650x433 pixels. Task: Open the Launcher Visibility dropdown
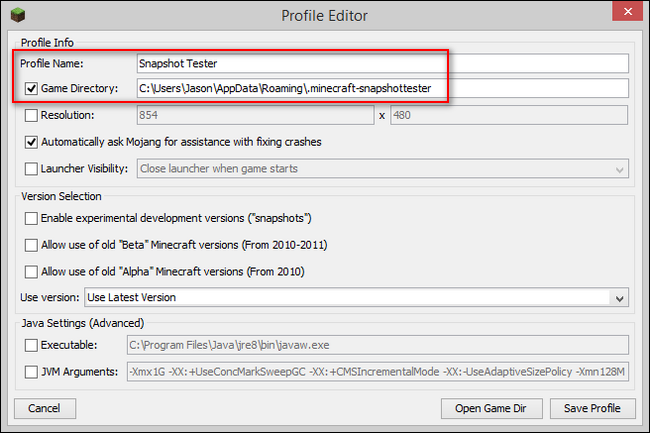(x=382, y=169)
